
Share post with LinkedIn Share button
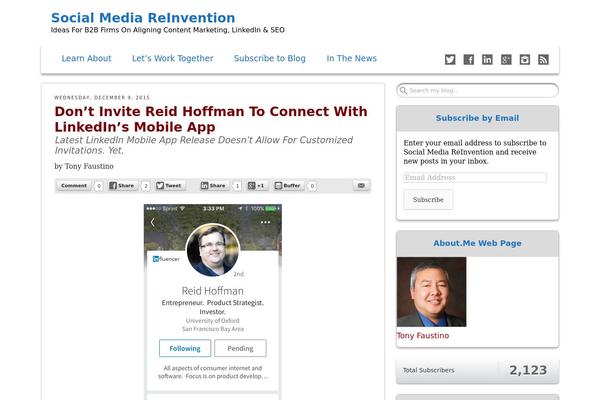(x=214, y=186)
